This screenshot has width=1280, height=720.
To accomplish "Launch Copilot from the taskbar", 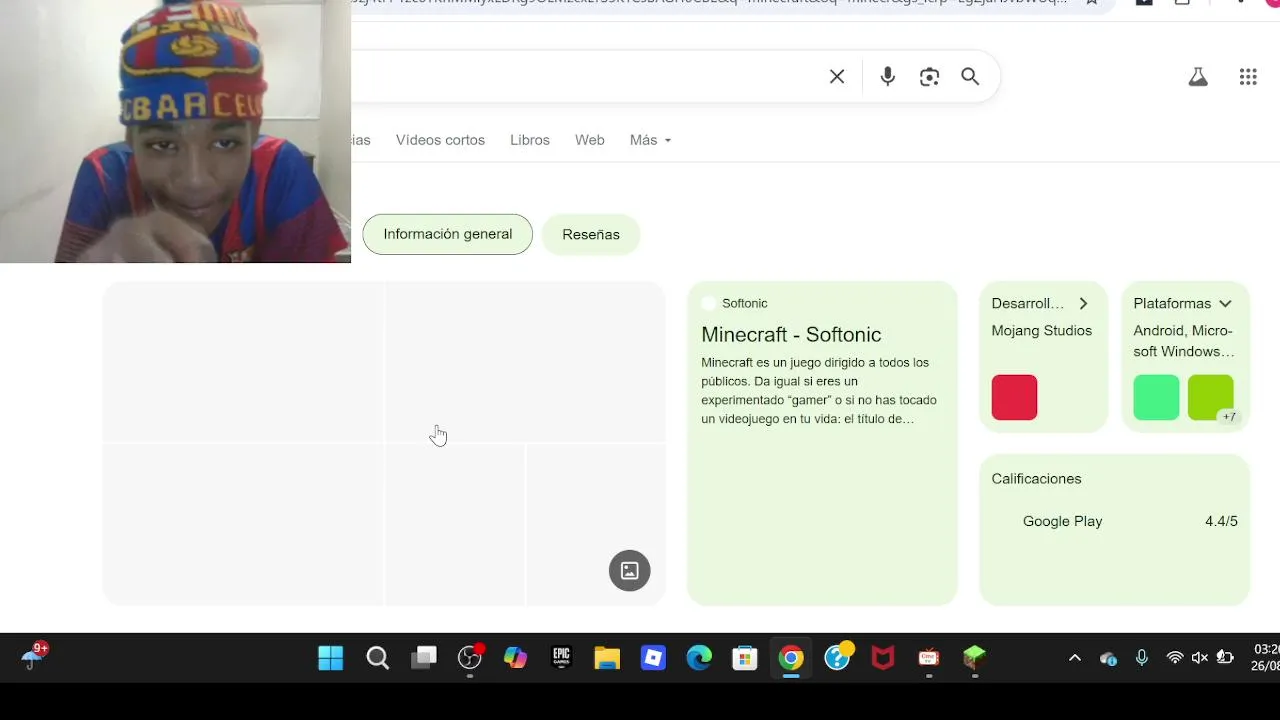I will (516, 658).
